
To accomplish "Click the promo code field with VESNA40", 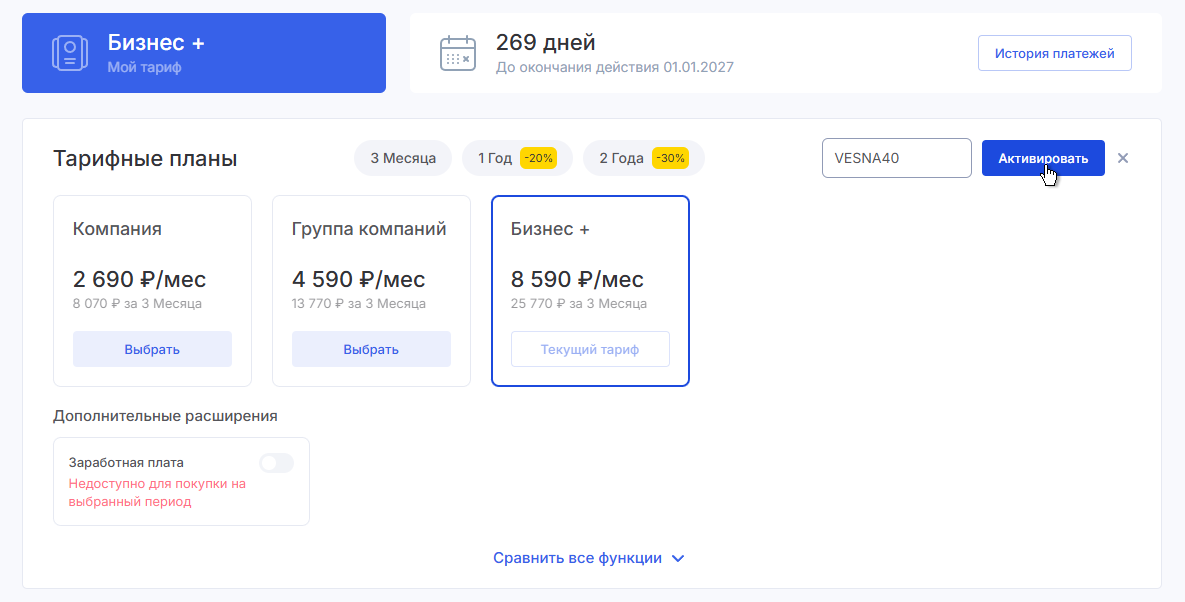I will coord(896,158).
